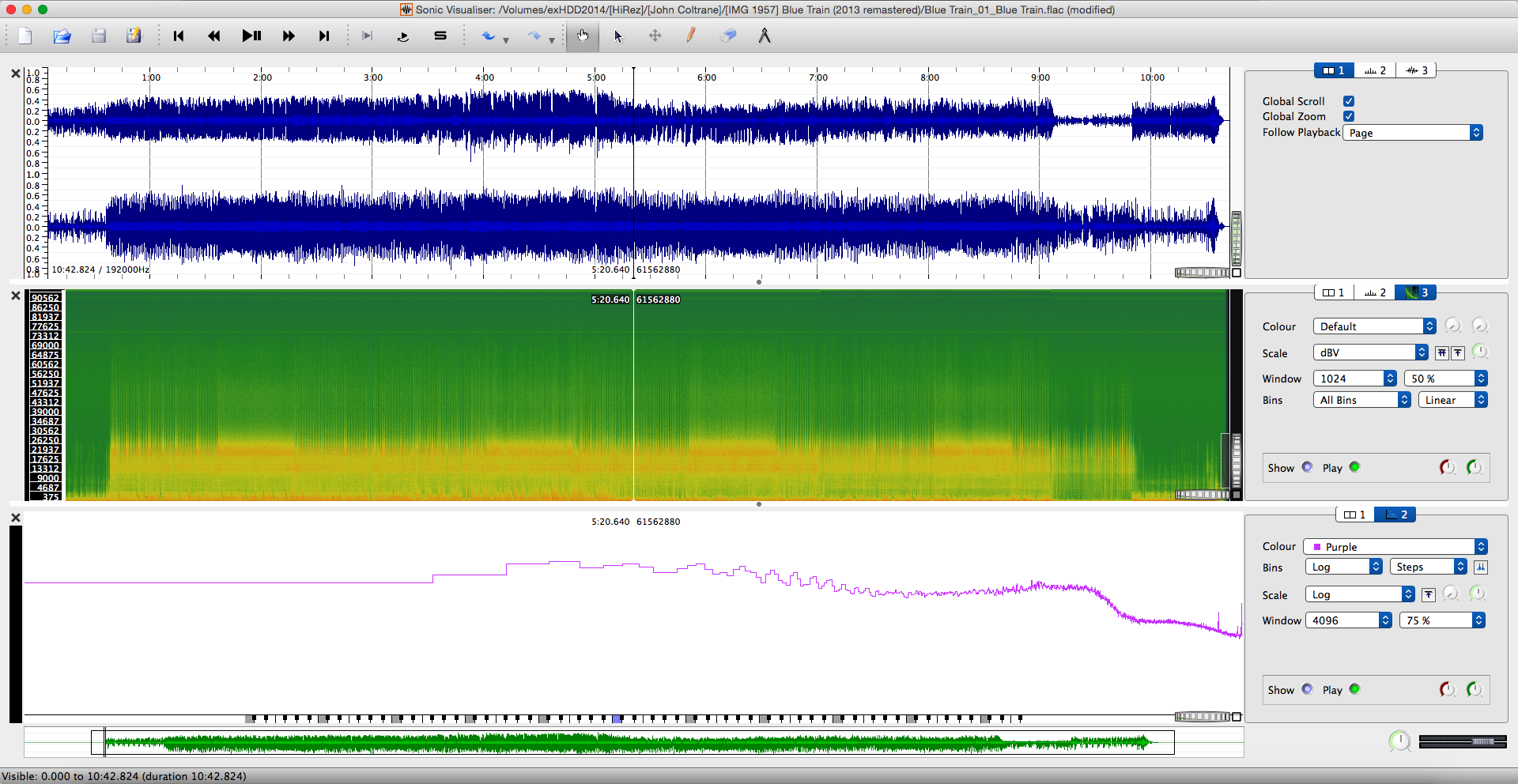Select the Navigate hand tool
Viewport: 1518px width, 784px height.
(583, 36)
